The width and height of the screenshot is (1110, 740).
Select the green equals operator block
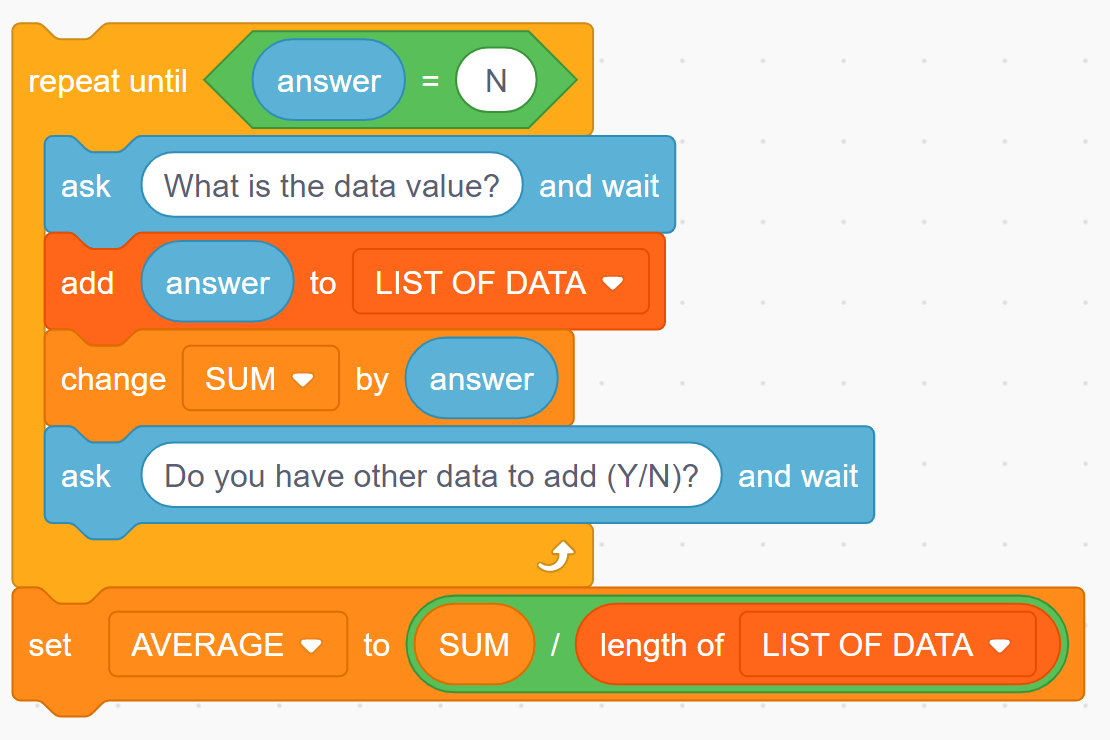(430, 81)
